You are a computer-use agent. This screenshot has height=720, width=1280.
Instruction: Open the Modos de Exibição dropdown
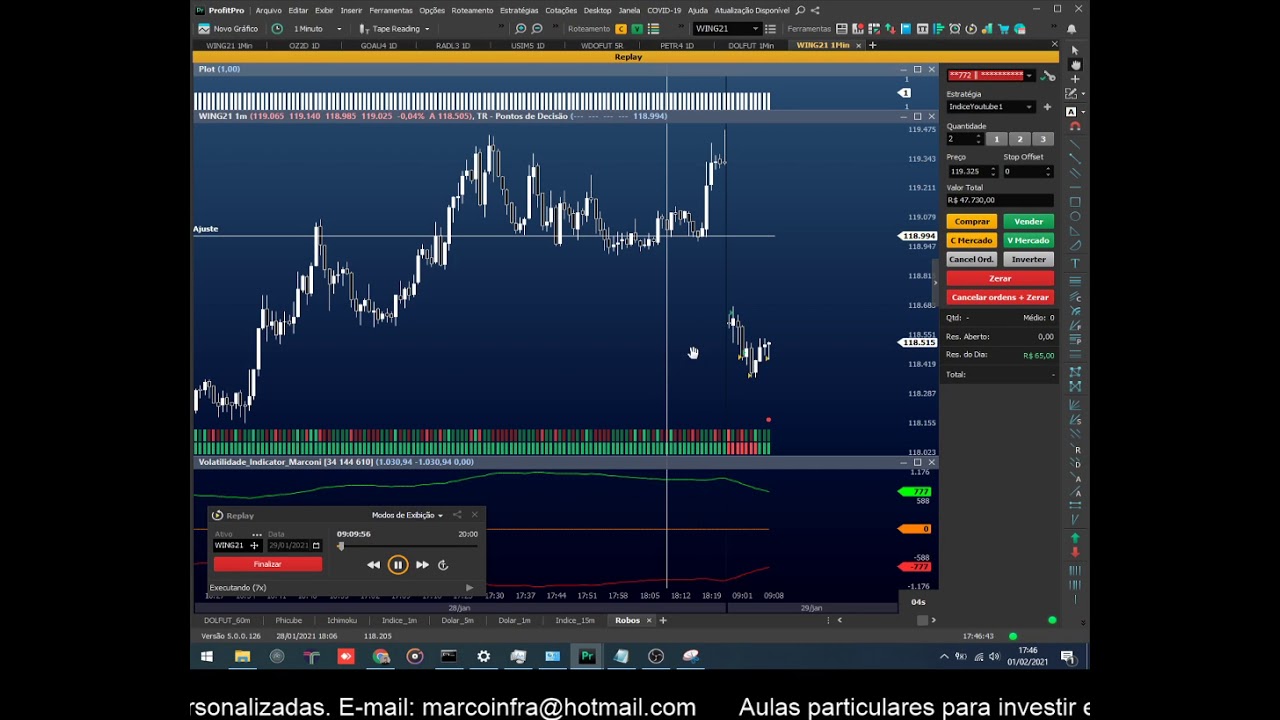[407, 515]
